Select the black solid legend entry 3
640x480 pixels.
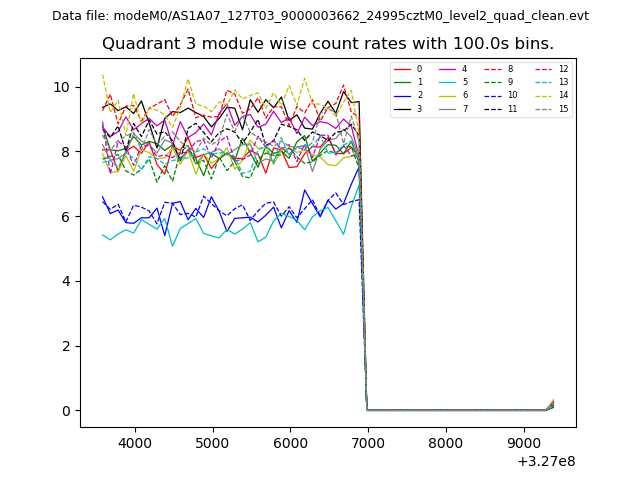(408, 108)
